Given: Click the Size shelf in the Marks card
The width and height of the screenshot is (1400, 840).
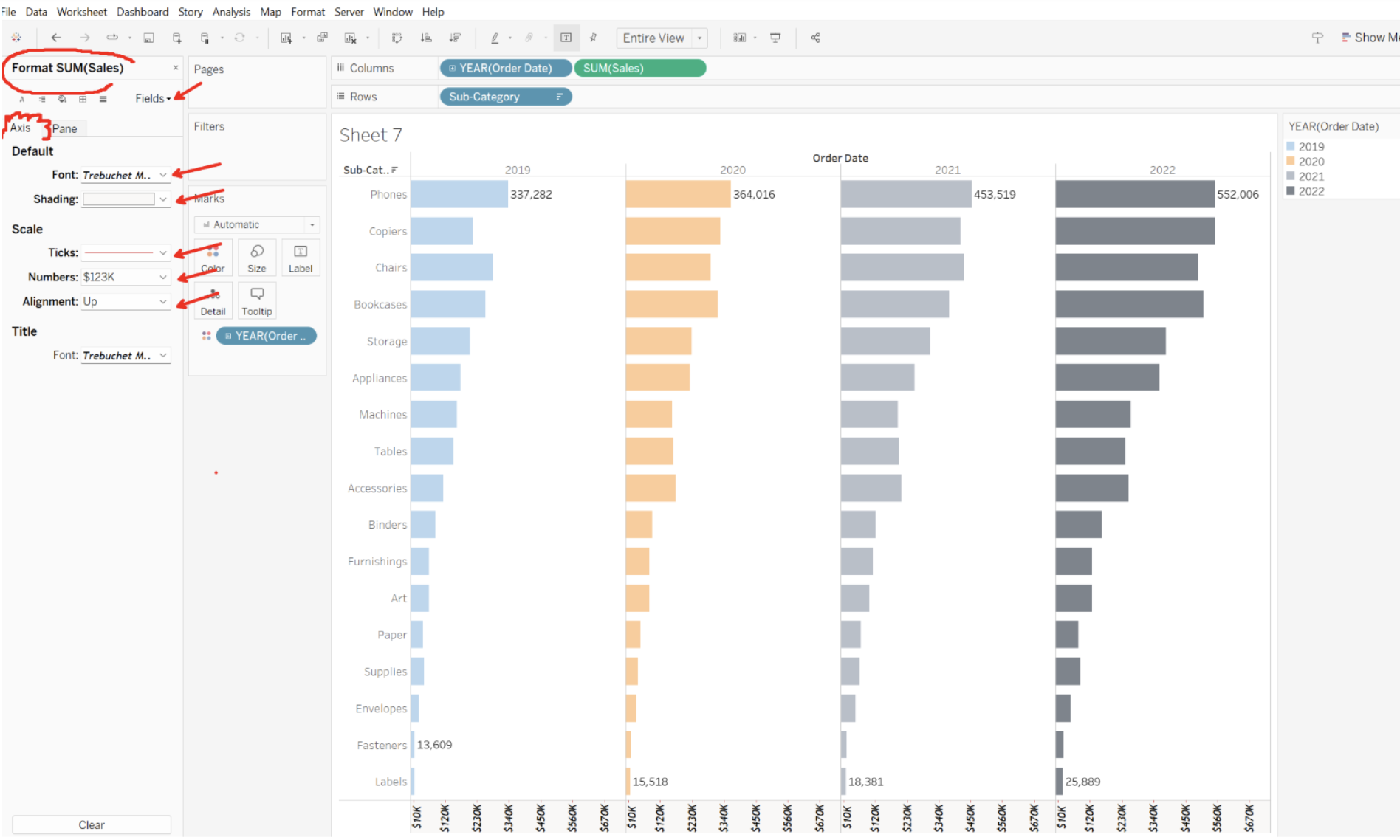Looking at the screenshot, I should pos(256,258).
